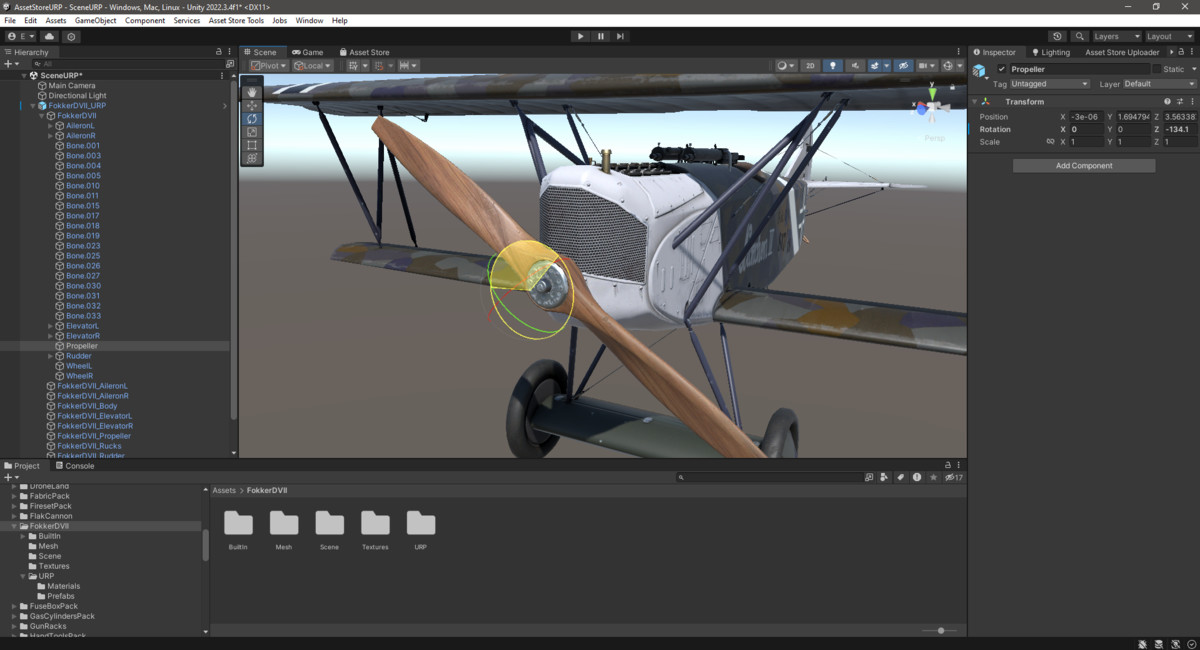
Task: Click the Step frame button
Action: coord(621,35)
